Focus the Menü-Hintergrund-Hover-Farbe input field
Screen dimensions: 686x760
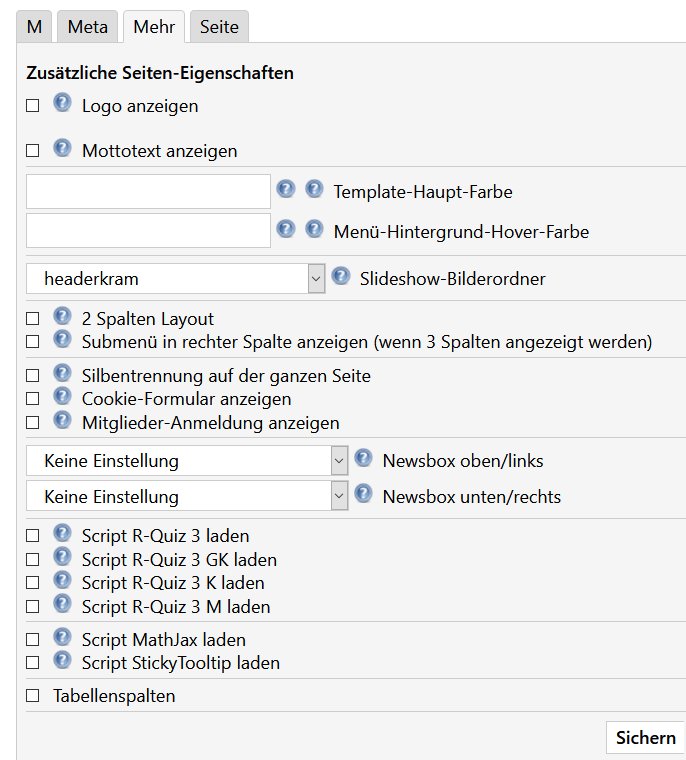[x=148, y=231]
